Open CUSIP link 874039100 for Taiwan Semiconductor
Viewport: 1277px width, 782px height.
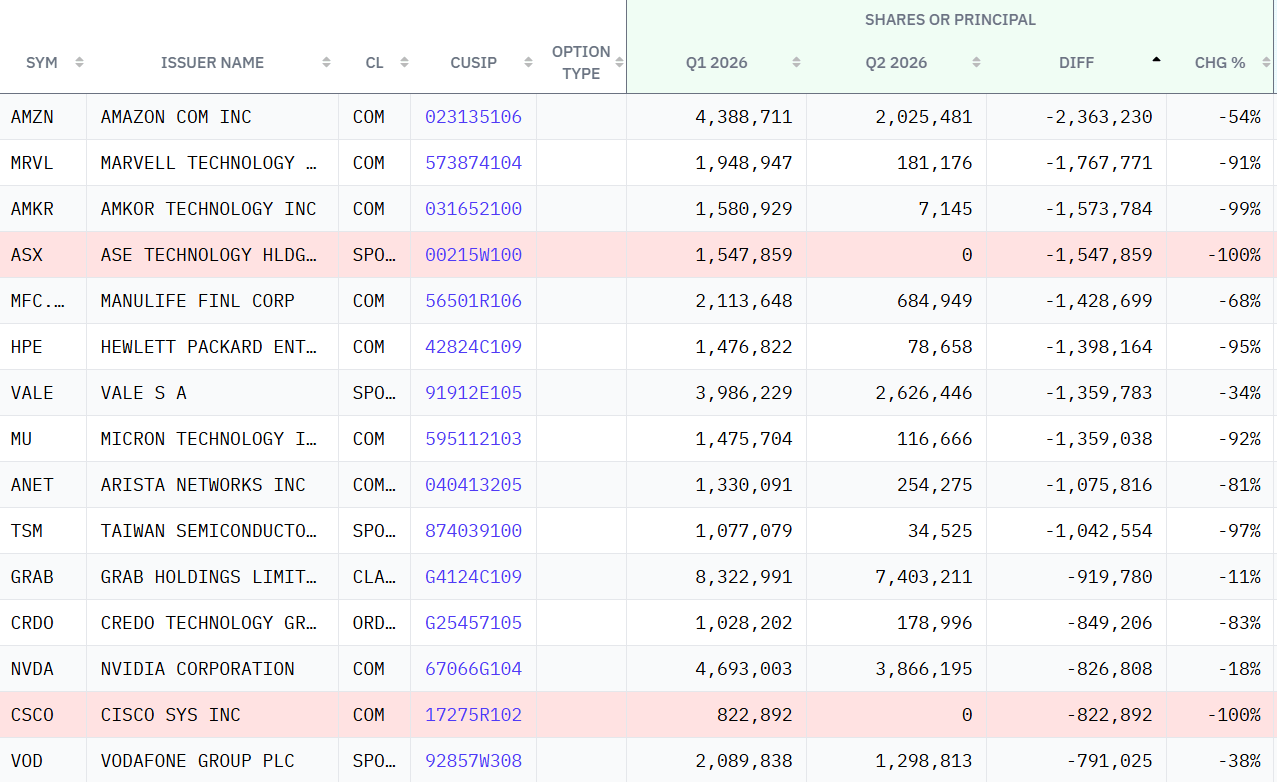(473, 531)
